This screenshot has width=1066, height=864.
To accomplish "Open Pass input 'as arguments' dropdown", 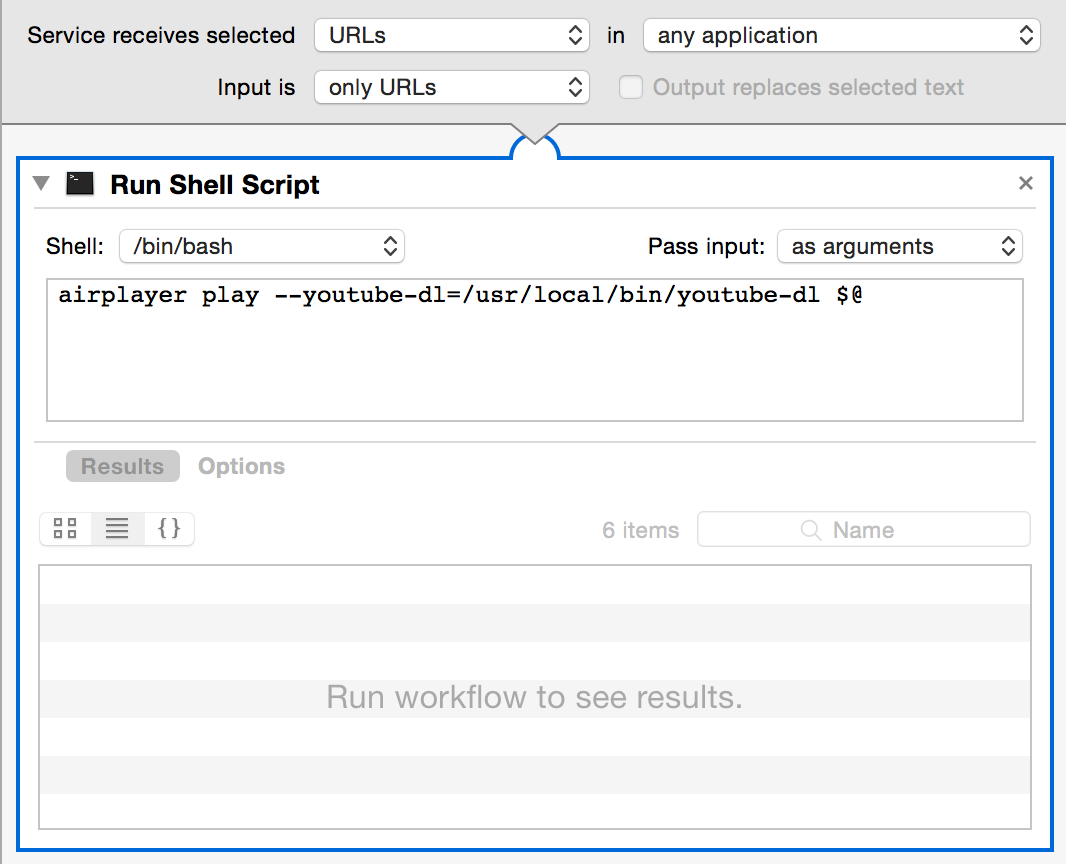I will (899, 247).
